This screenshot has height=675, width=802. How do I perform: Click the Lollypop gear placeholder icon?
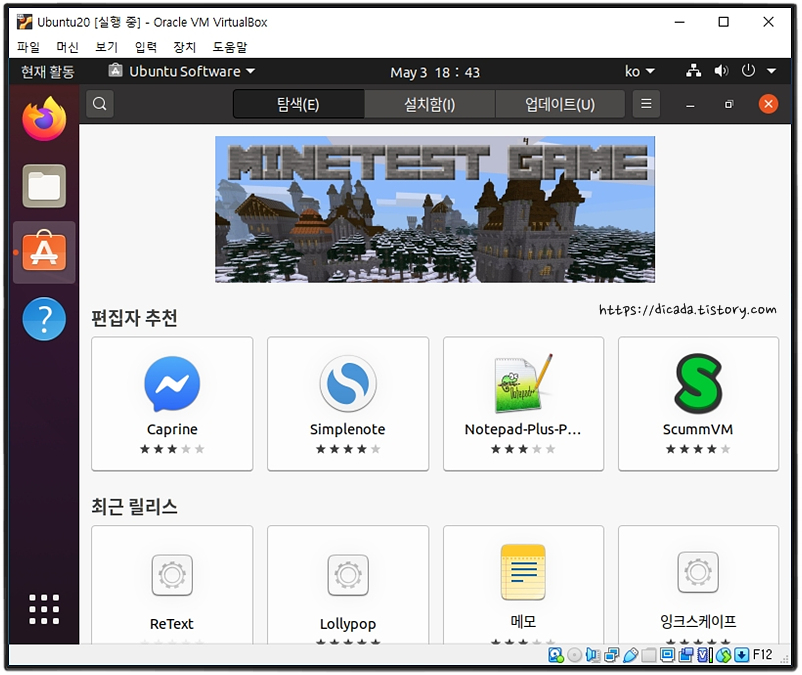pyautogui.click(x=348, y=575)
